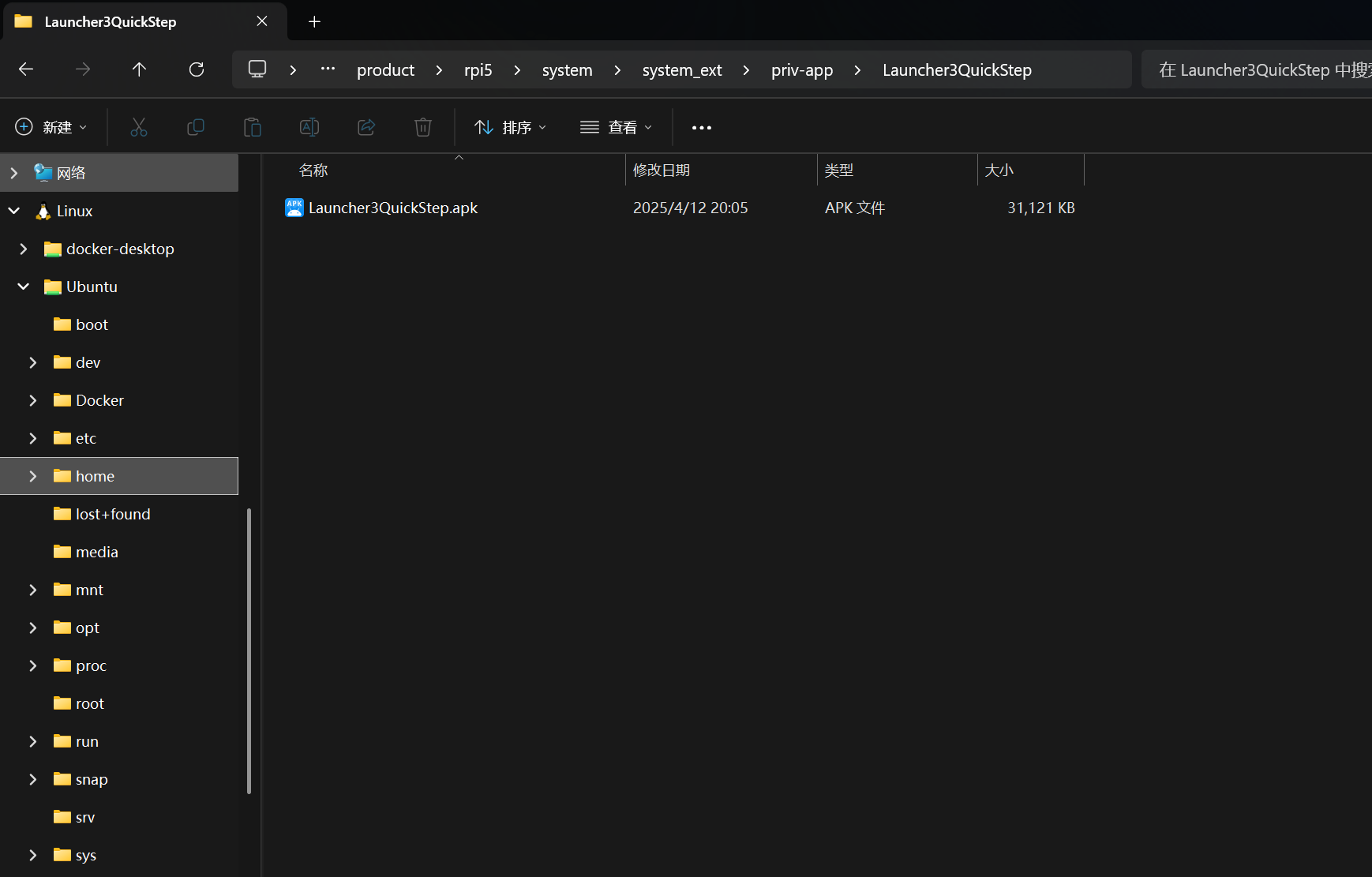Navigate to product in breadcrumb
Viewport: 1372px width, 877px height.
(385, 70)
